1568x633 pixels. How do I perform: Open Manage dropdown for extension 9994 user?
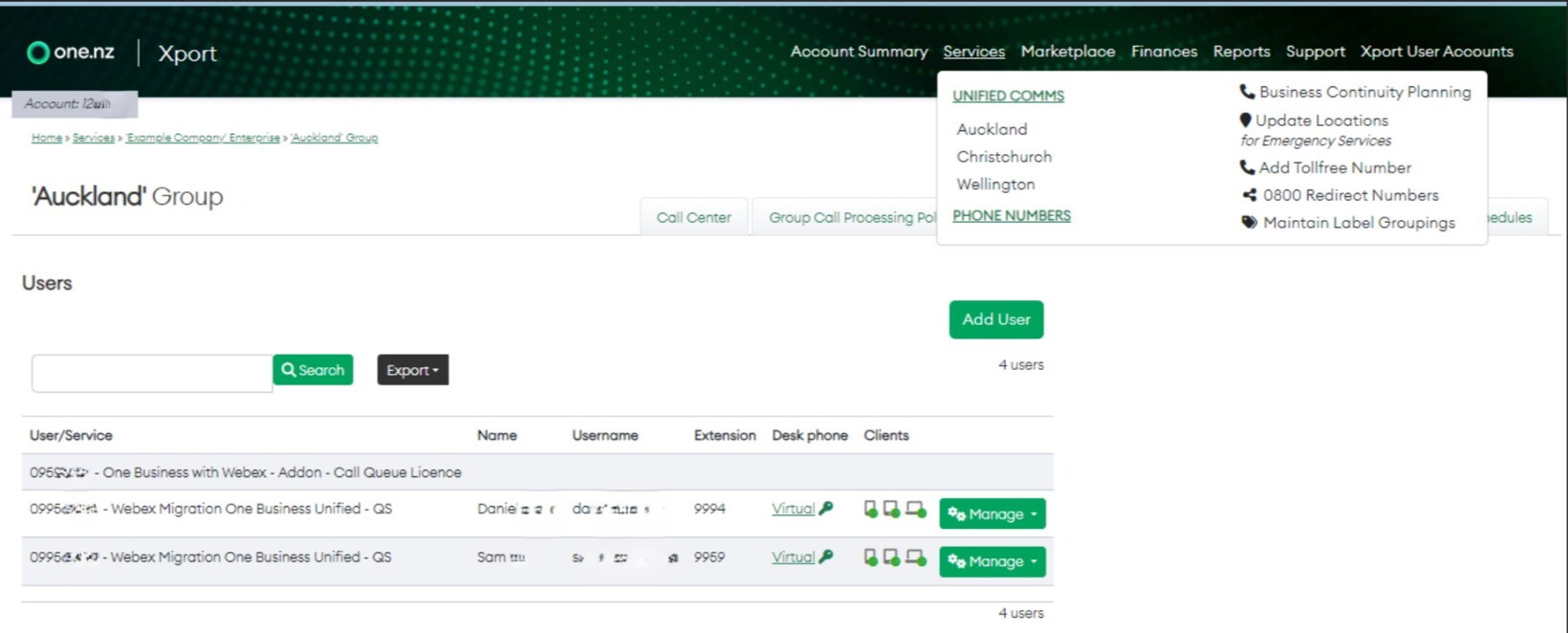(992, 513)
